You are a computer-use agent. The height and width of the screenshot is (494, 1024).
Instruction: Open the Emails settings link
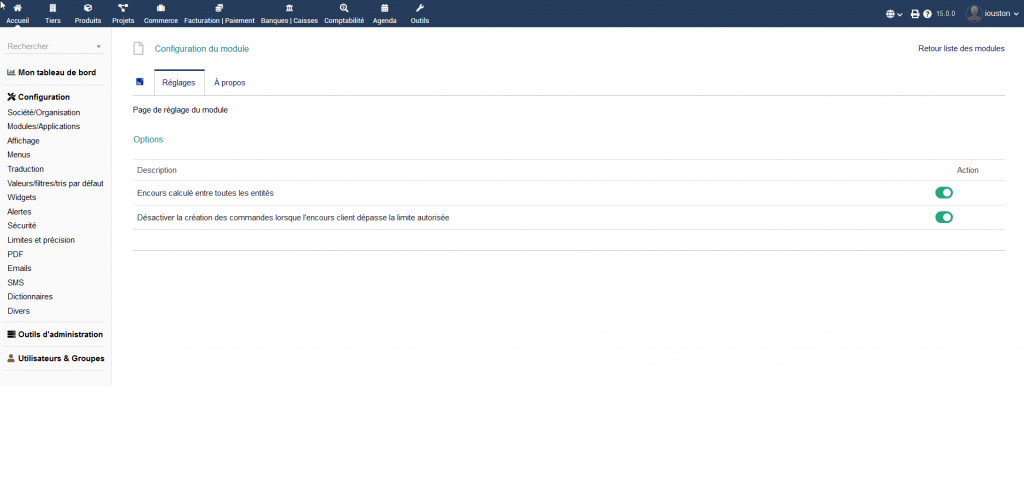[x=19, y=268]
